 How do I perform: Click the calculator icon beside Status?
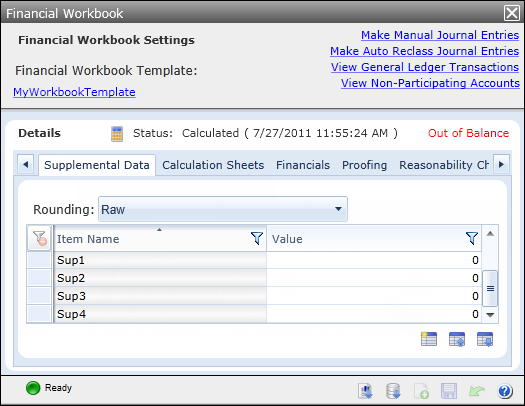(x=117, y=134)
